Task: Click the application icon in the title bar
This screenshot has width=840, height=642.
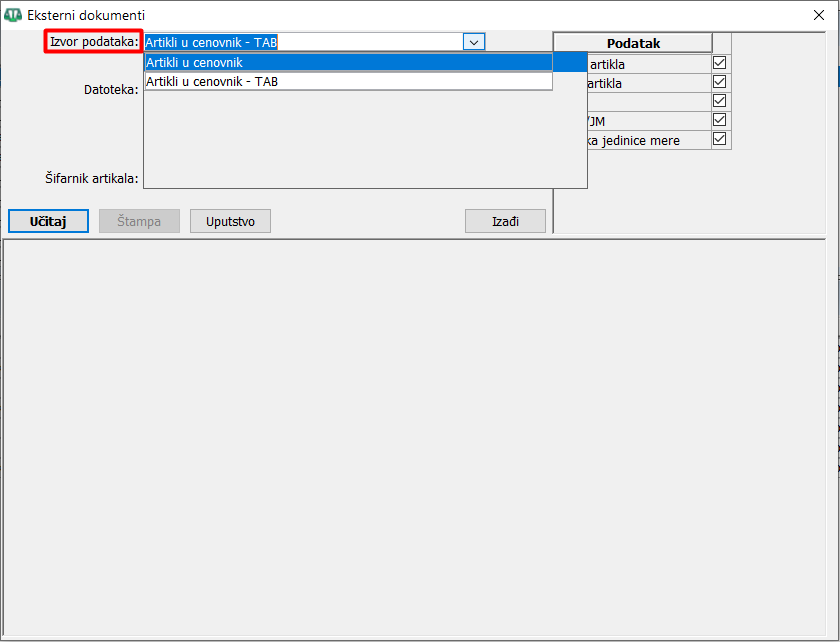Action: (x=14, y=15)
